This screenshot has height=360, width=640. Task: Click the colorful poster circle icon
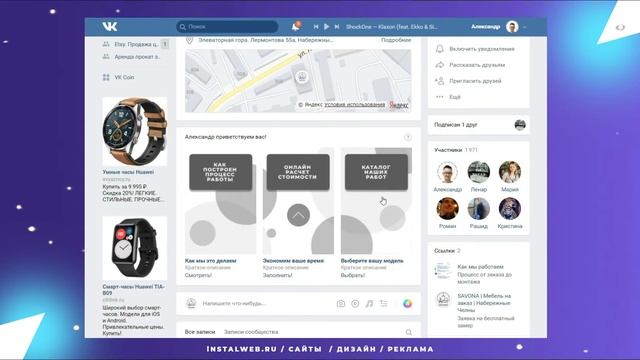pos(407,303)
